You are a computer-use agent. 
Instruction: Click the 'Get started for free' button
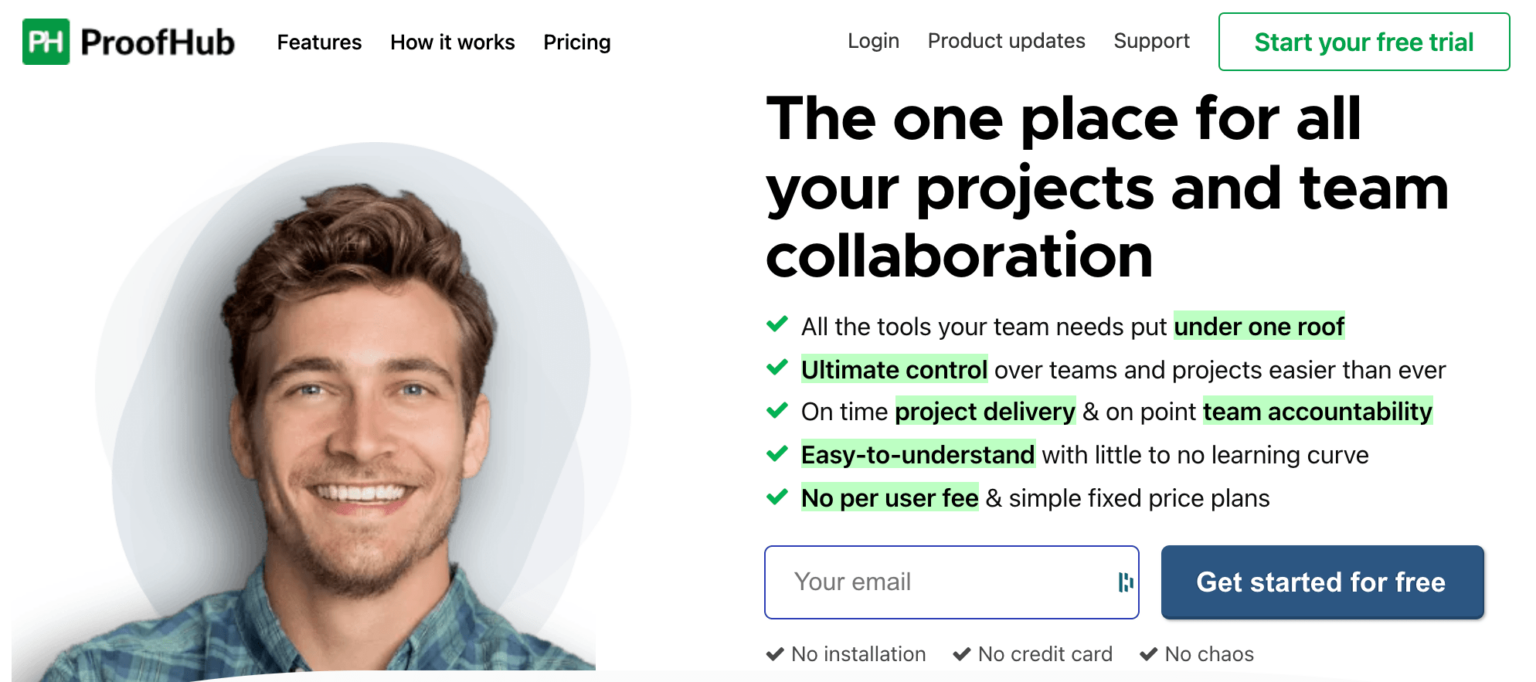[1322, 582]
